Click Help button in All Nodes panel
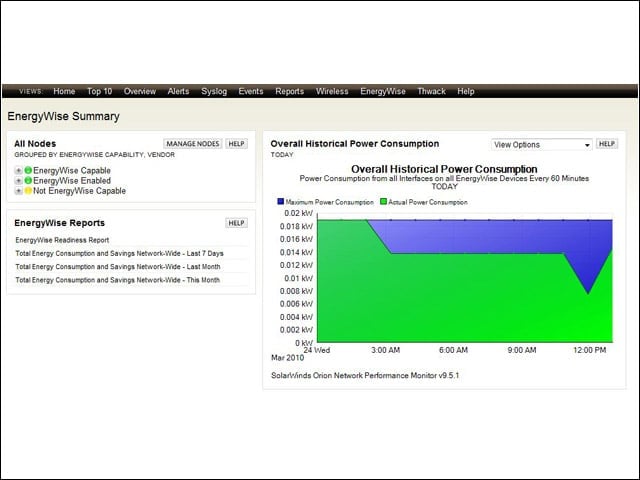 (x=236, y=144)
